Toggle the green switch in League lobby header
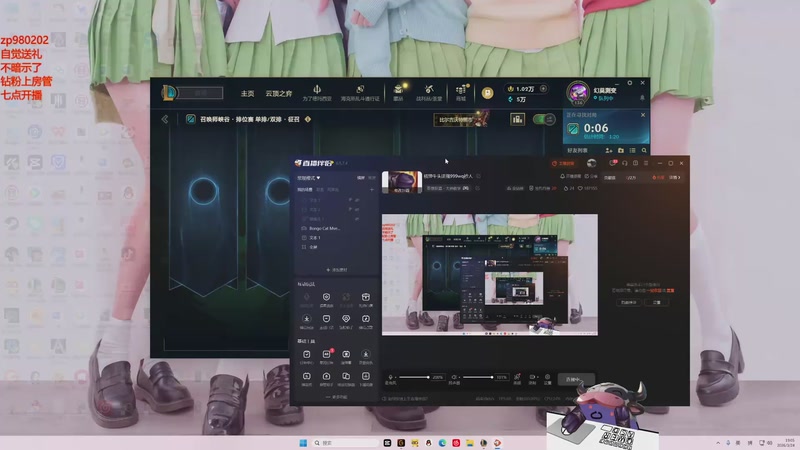This screenshot has height=450, width=800. (x=543, y=119)
